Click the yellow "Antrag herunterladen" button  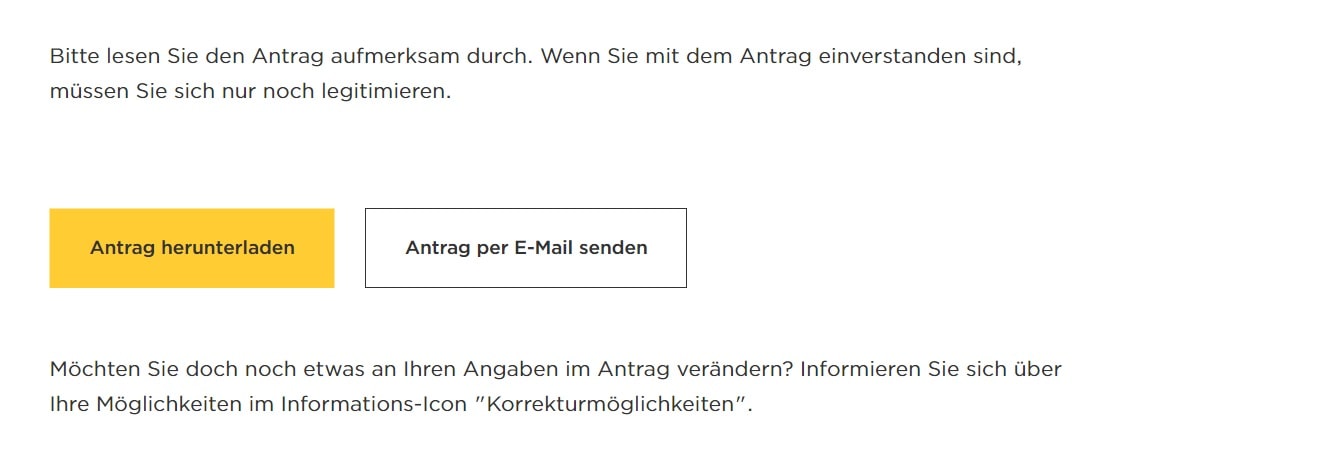192,248
